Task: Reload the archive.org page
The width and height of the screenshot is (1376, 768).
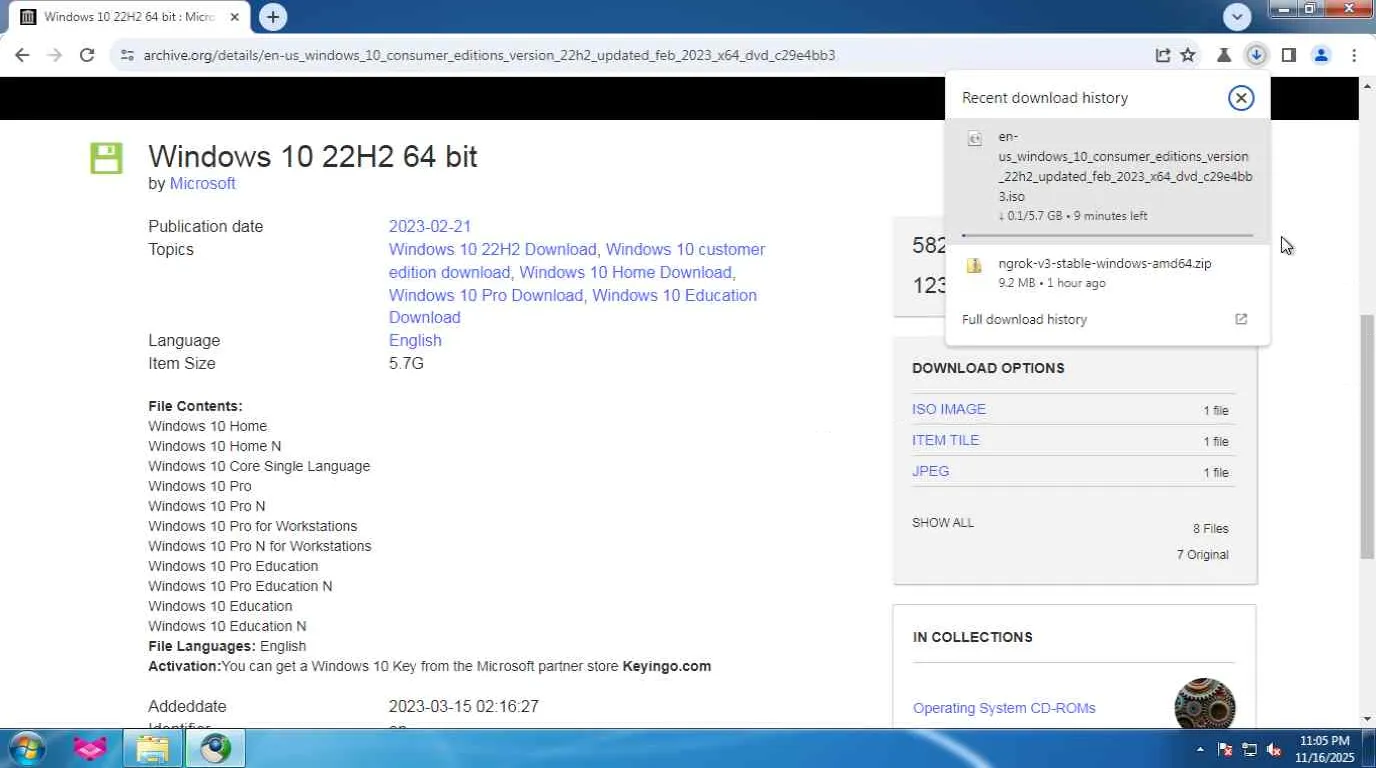Action: point(87,56)
